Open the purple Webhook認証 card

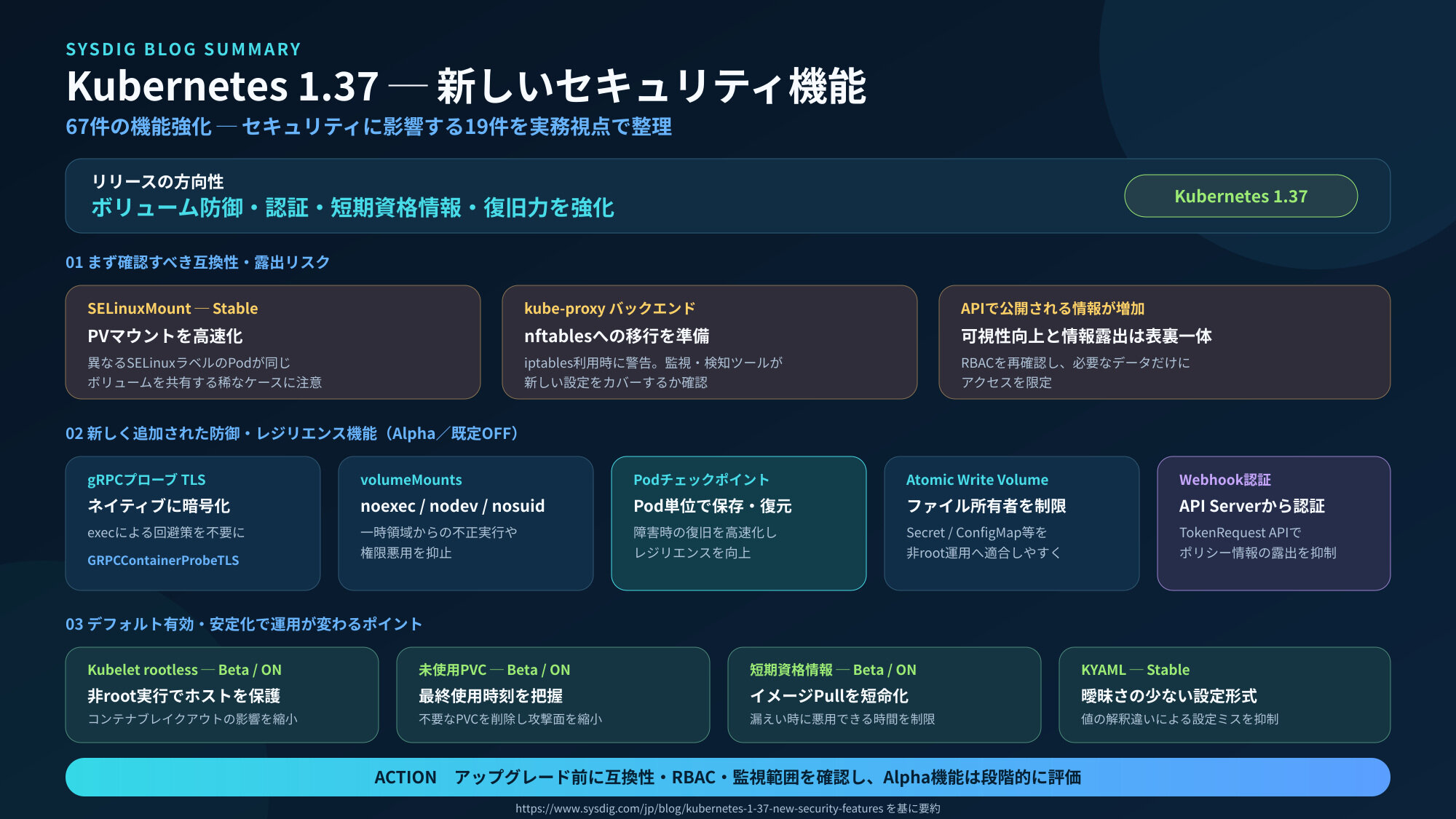(1274, 523)
